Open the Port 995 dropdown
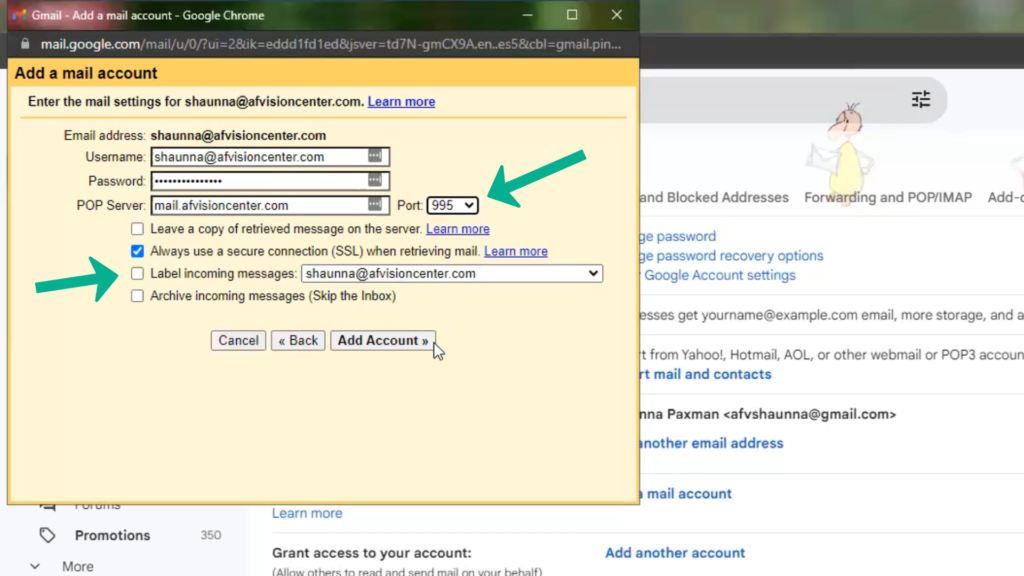1024x576 pixels. (x=452, y=205)
